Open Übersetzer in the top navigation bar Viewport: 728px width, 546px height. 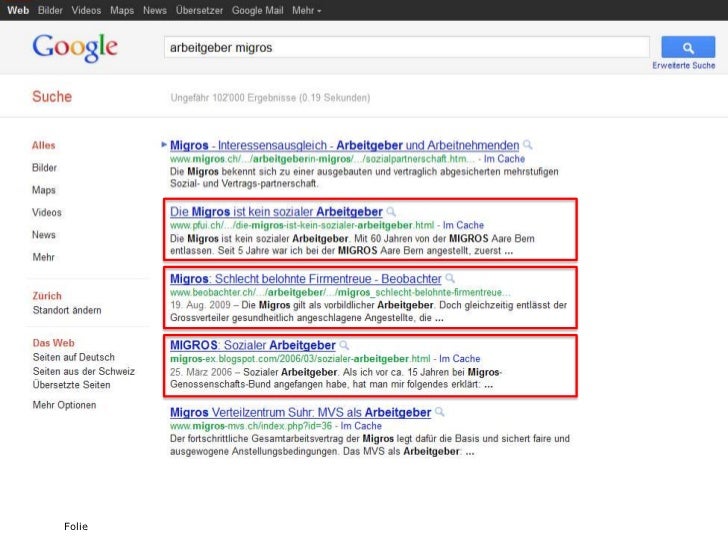pyautogui.click(x=199, y=10)
